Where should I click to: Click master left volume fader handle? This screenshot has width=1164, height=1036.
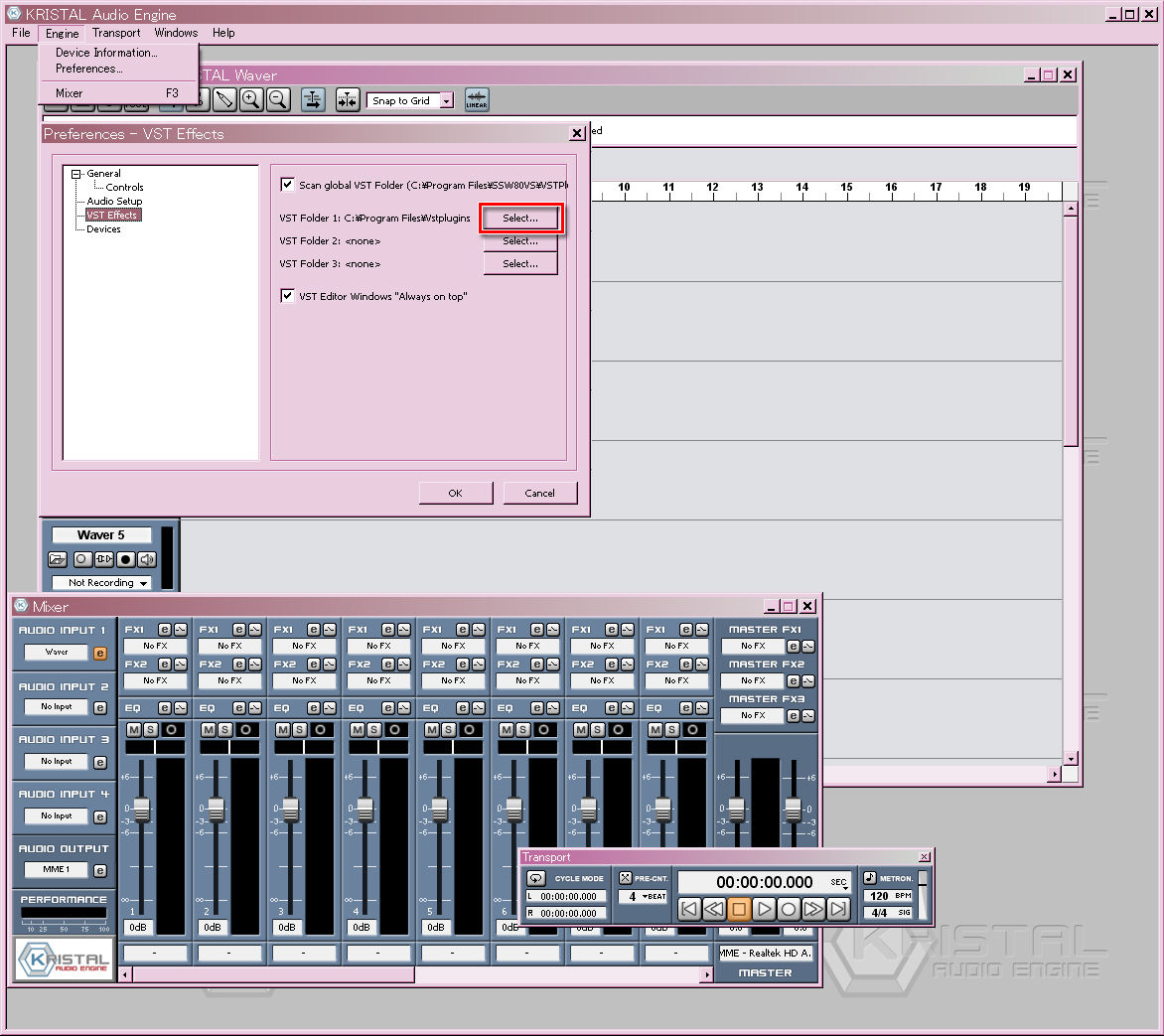(x=736, y=809)
